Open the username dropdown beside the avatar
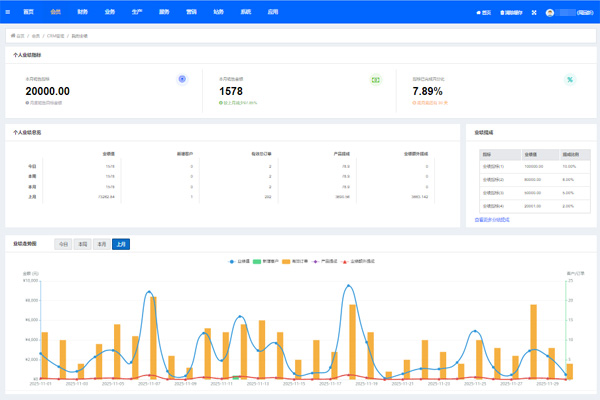This screenshot has height=400, width=600. pyautogui.click(x=578, y=12)
